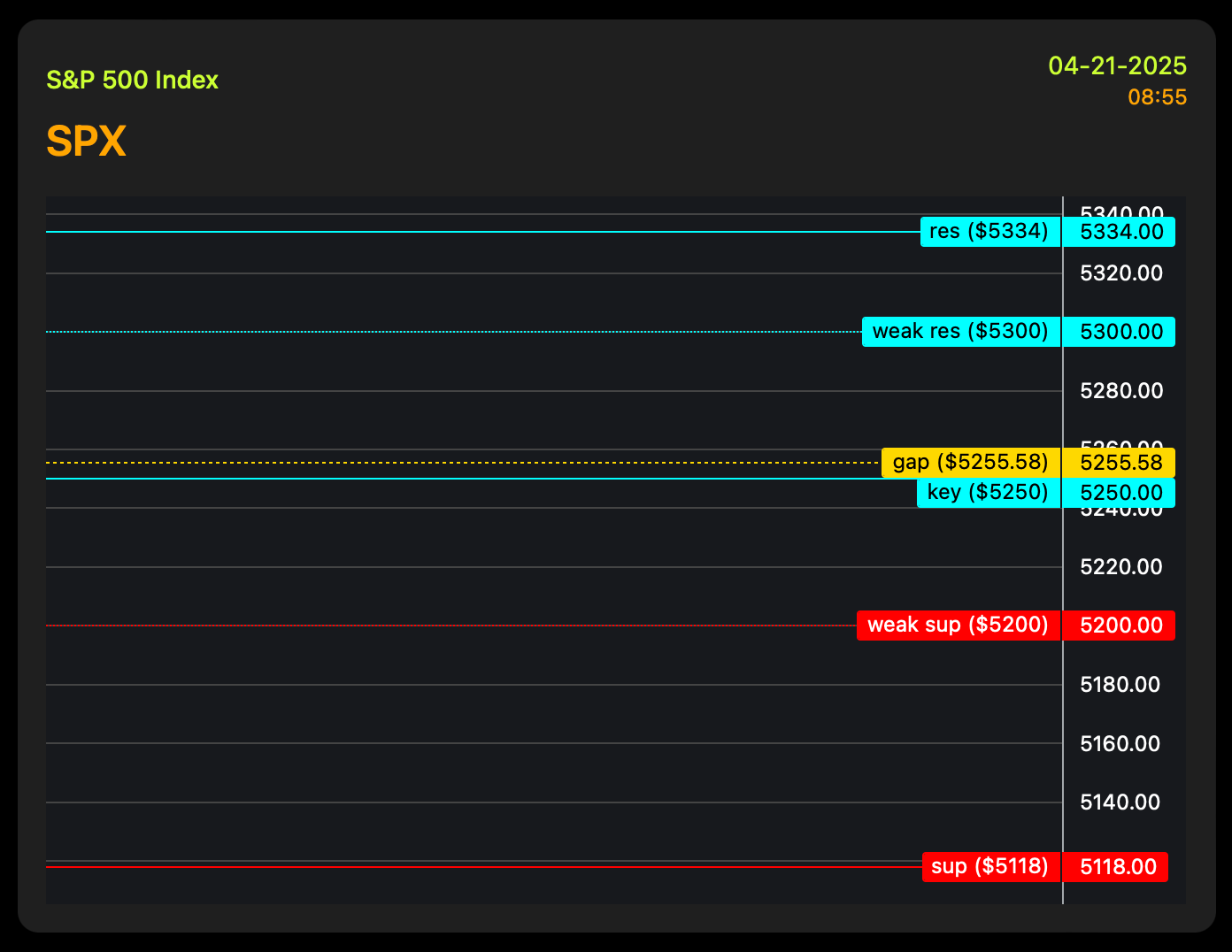Click the yellow 5255.58 price tag
The width and height of the screenshot is (1232, 952).
[x=1119, y=463]
